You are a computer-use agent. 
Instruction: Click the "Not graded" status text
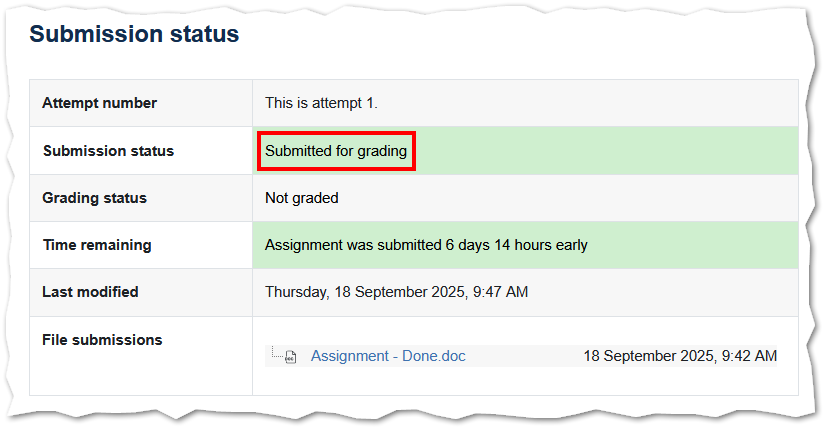tap(302, 198)
